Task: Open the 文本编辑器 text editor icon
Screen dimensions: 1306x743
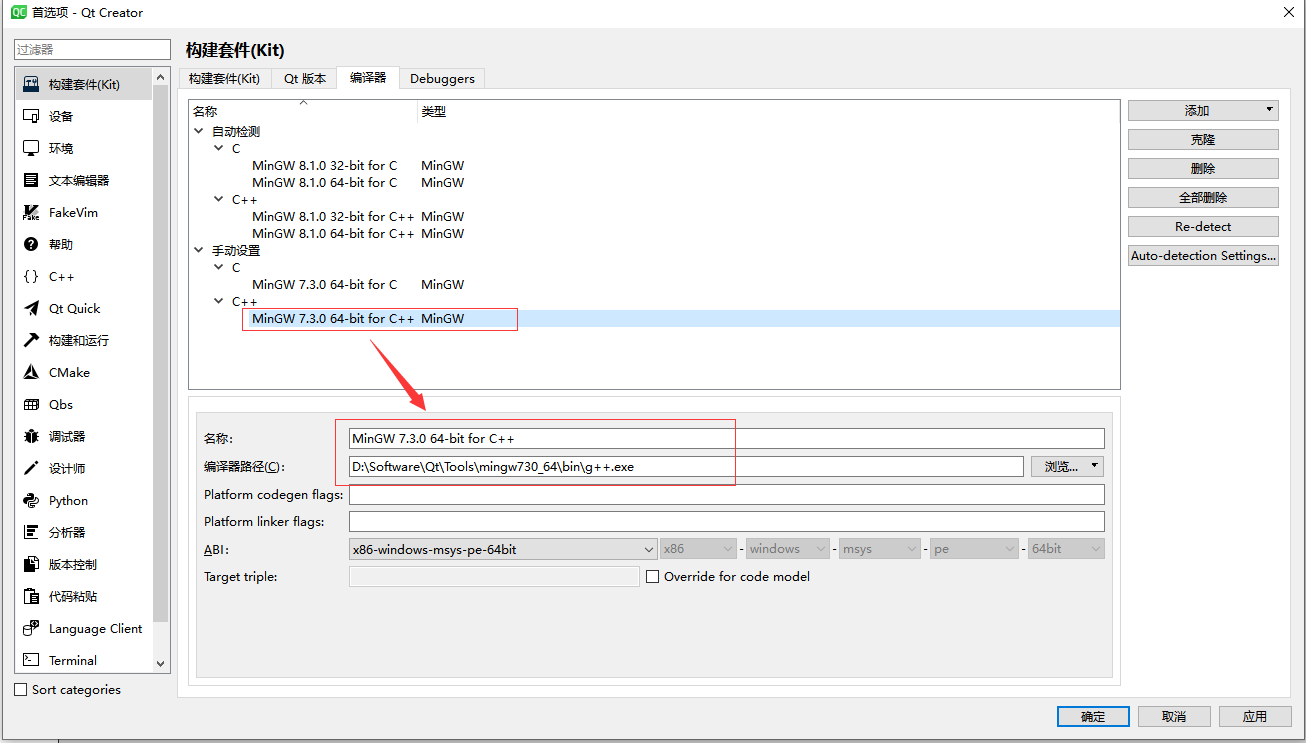Action: click(x=31, y=180)
